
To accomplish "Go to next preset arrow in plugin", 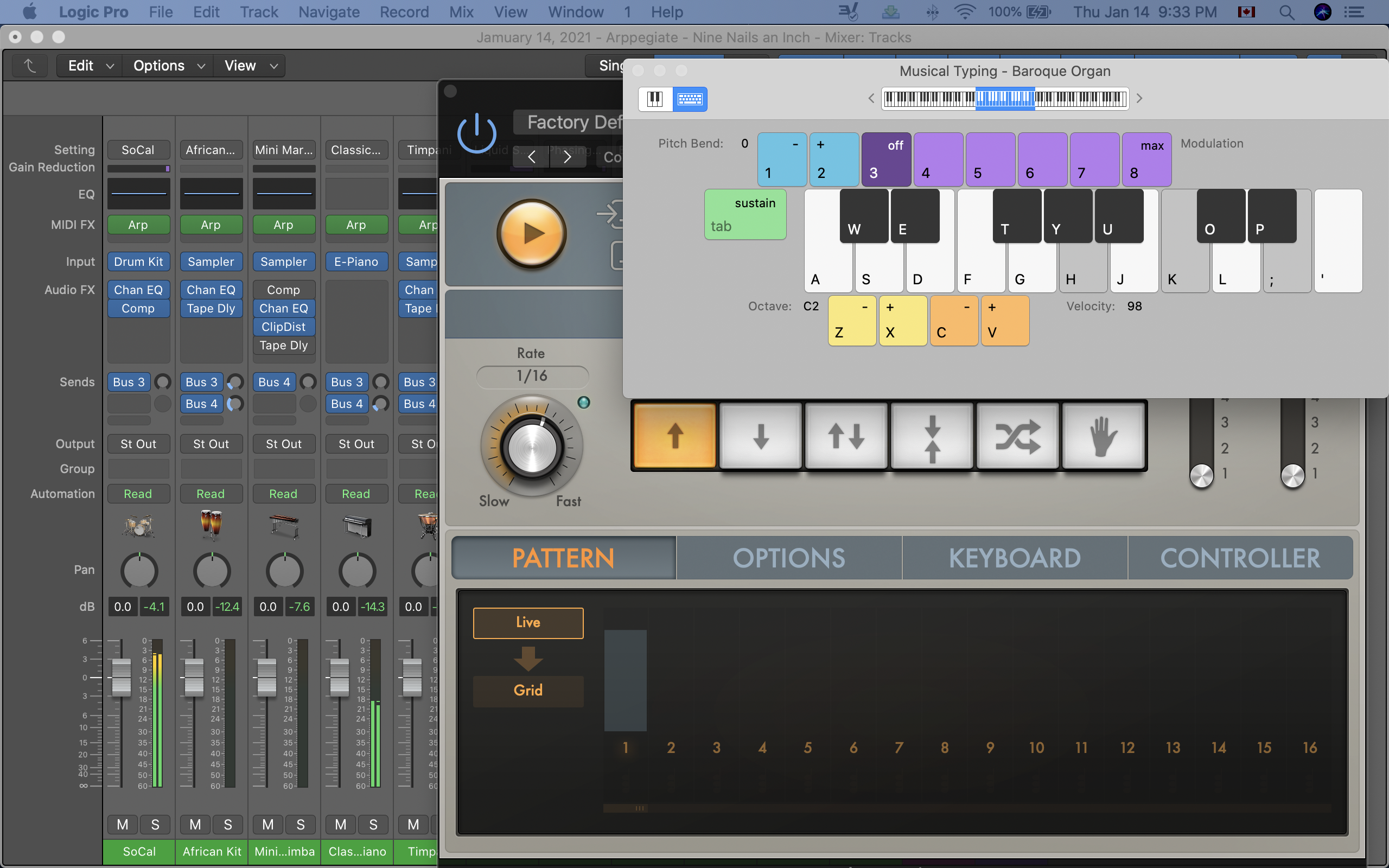I will (x=567, y=157).
